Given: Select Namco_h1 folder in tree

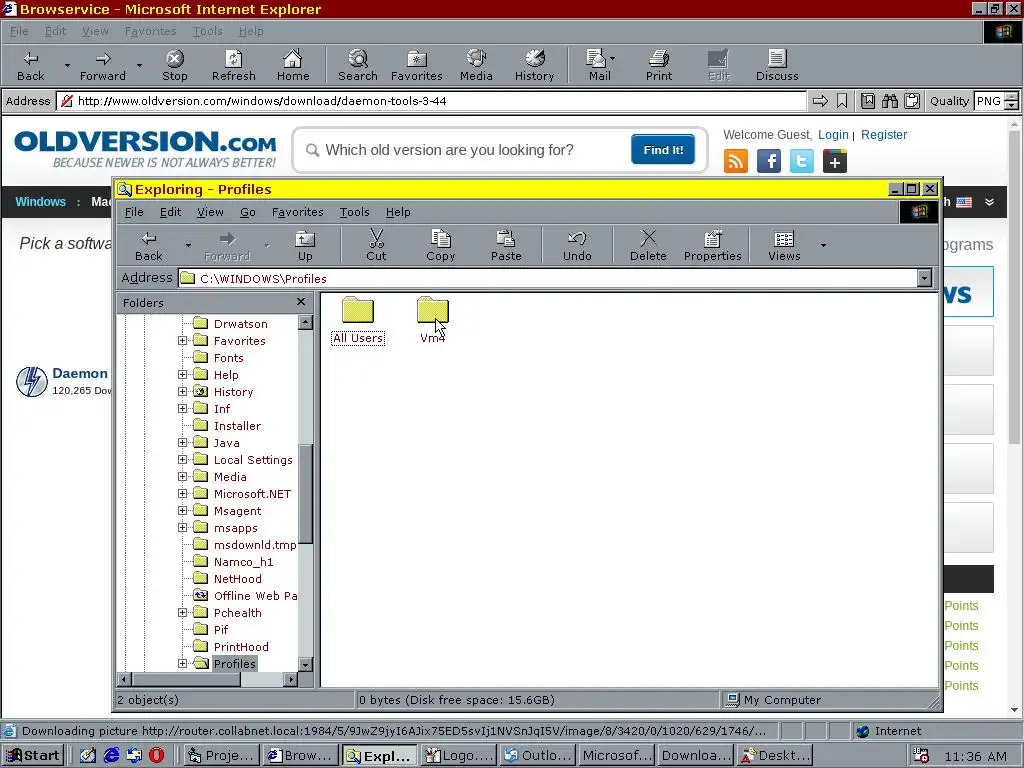Looking at the screenshot, I should pos(244,562).
